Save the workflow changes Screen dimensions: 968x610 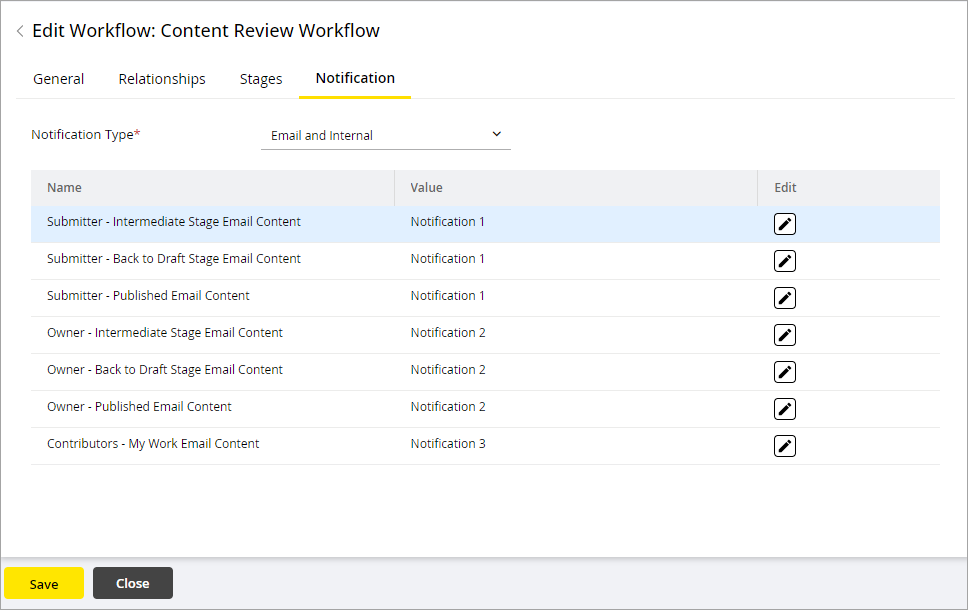click(x=44, y=583)
